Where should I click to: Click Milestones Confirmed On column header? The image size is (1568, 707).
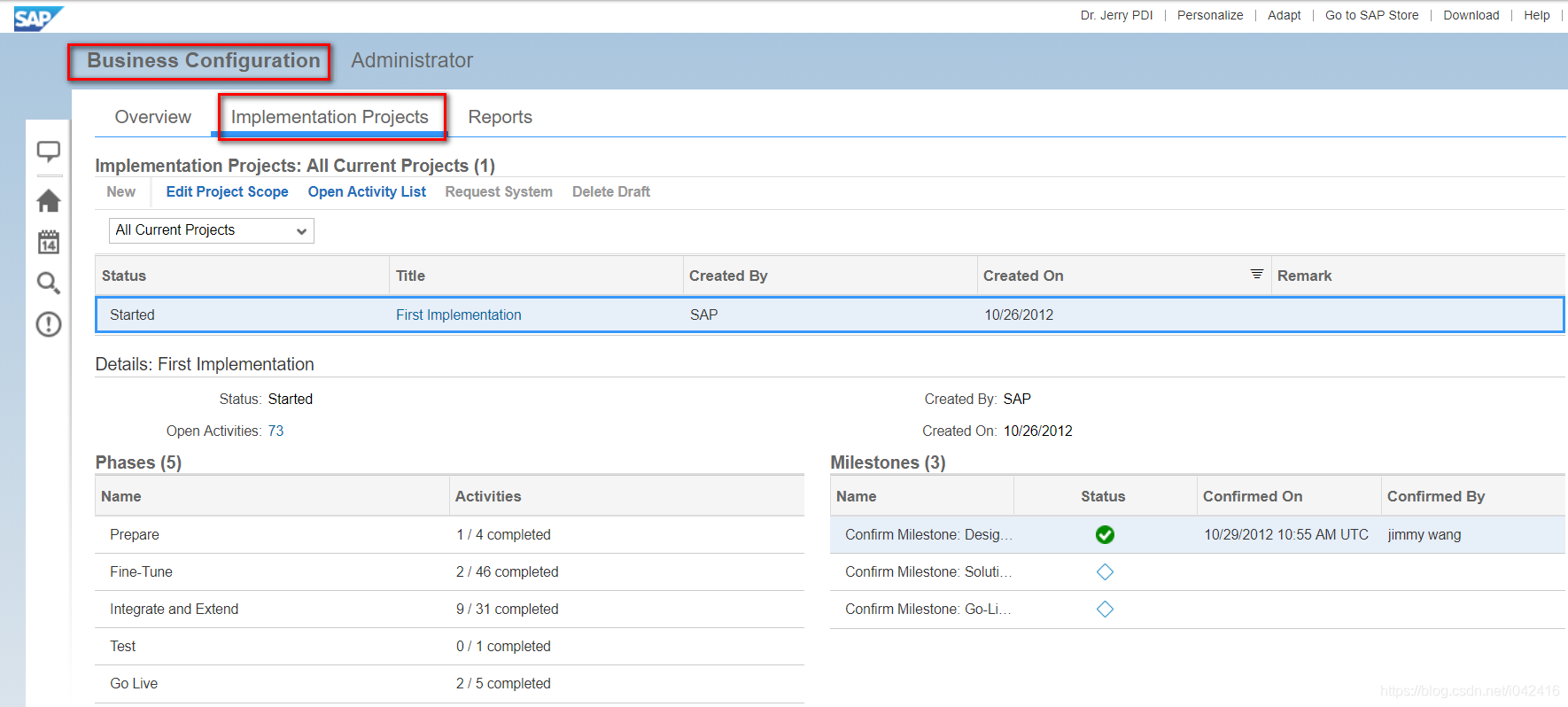click(1289, 496)
